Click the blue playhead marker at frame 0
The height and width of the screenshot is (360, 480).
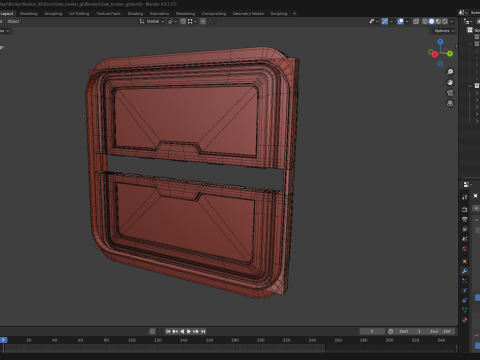click(3, 340)
